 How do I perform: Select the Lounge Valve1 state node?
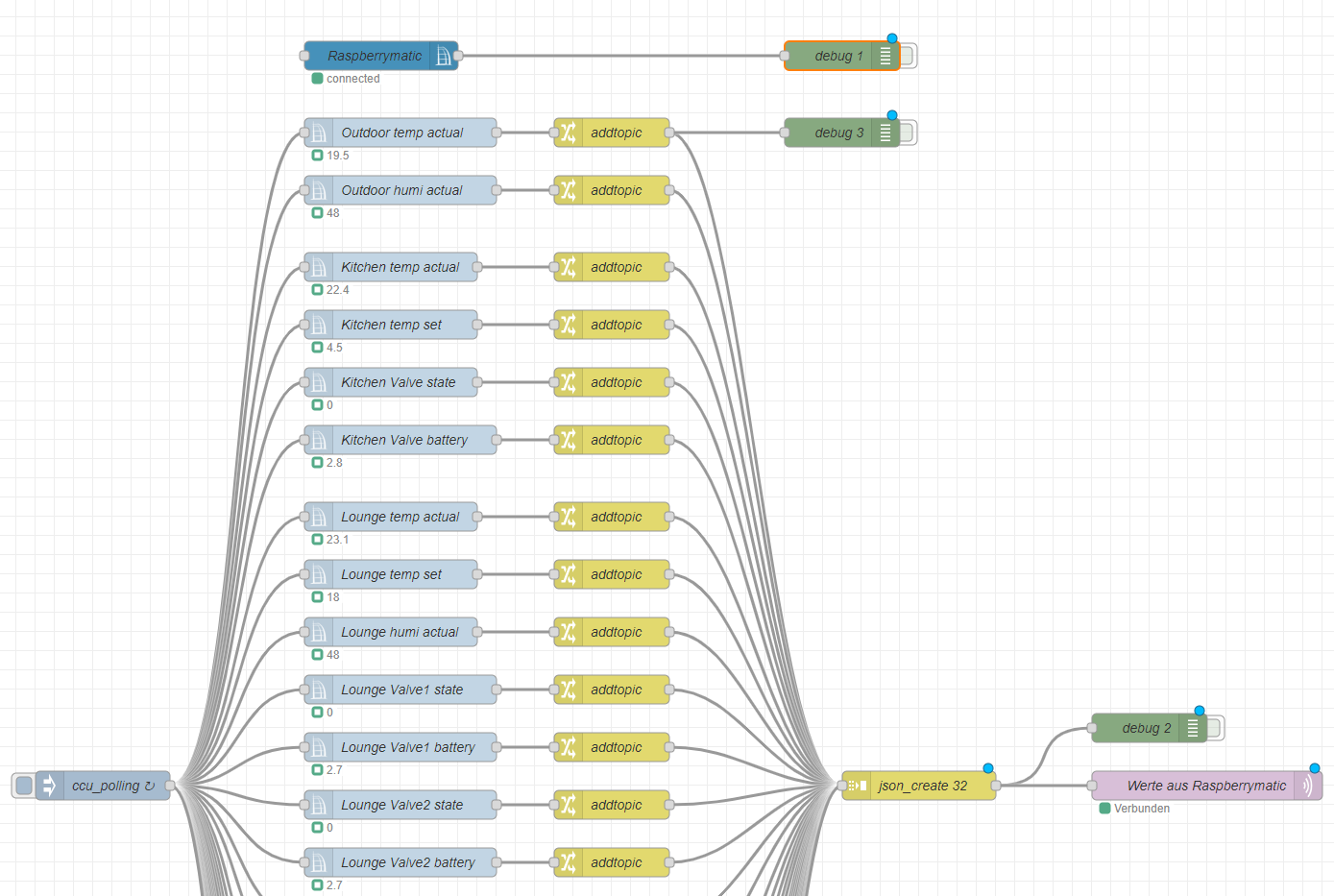click(x=401, y=690)
